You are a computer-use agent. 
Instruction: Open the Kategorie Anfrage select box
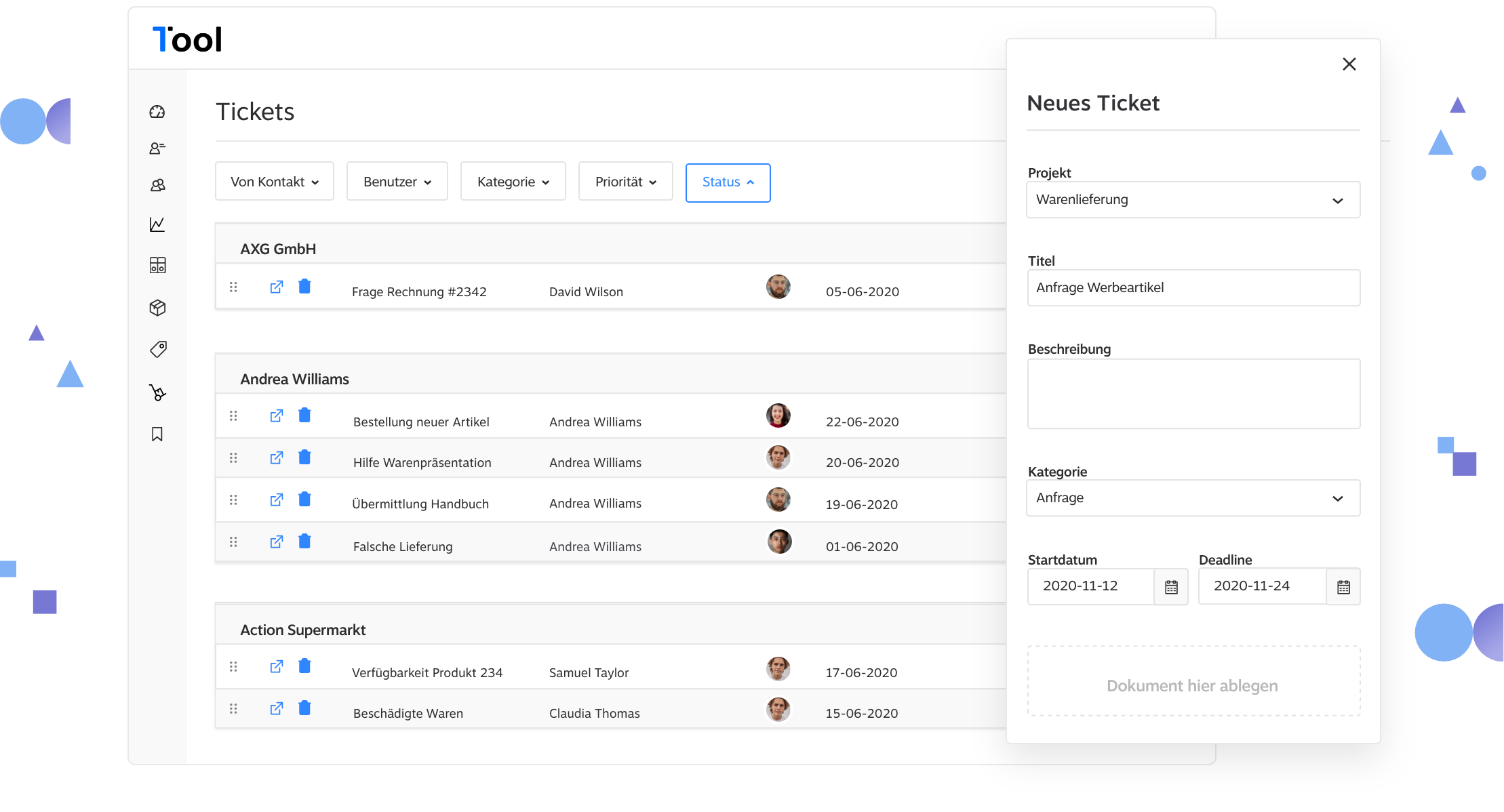[1193, 498]
